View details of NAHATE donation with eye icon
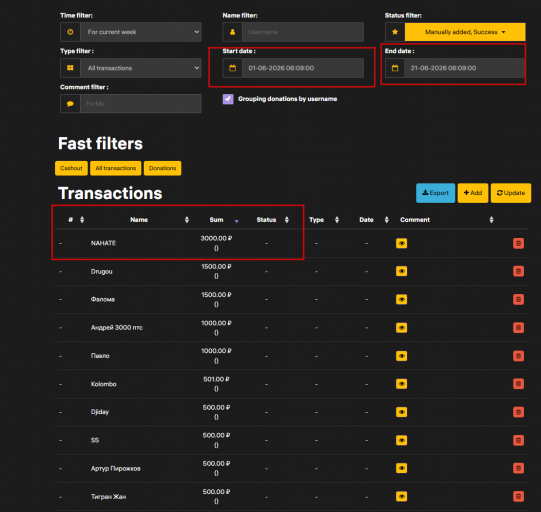Screen dimensions: 541x512 [x=401, y=243]
